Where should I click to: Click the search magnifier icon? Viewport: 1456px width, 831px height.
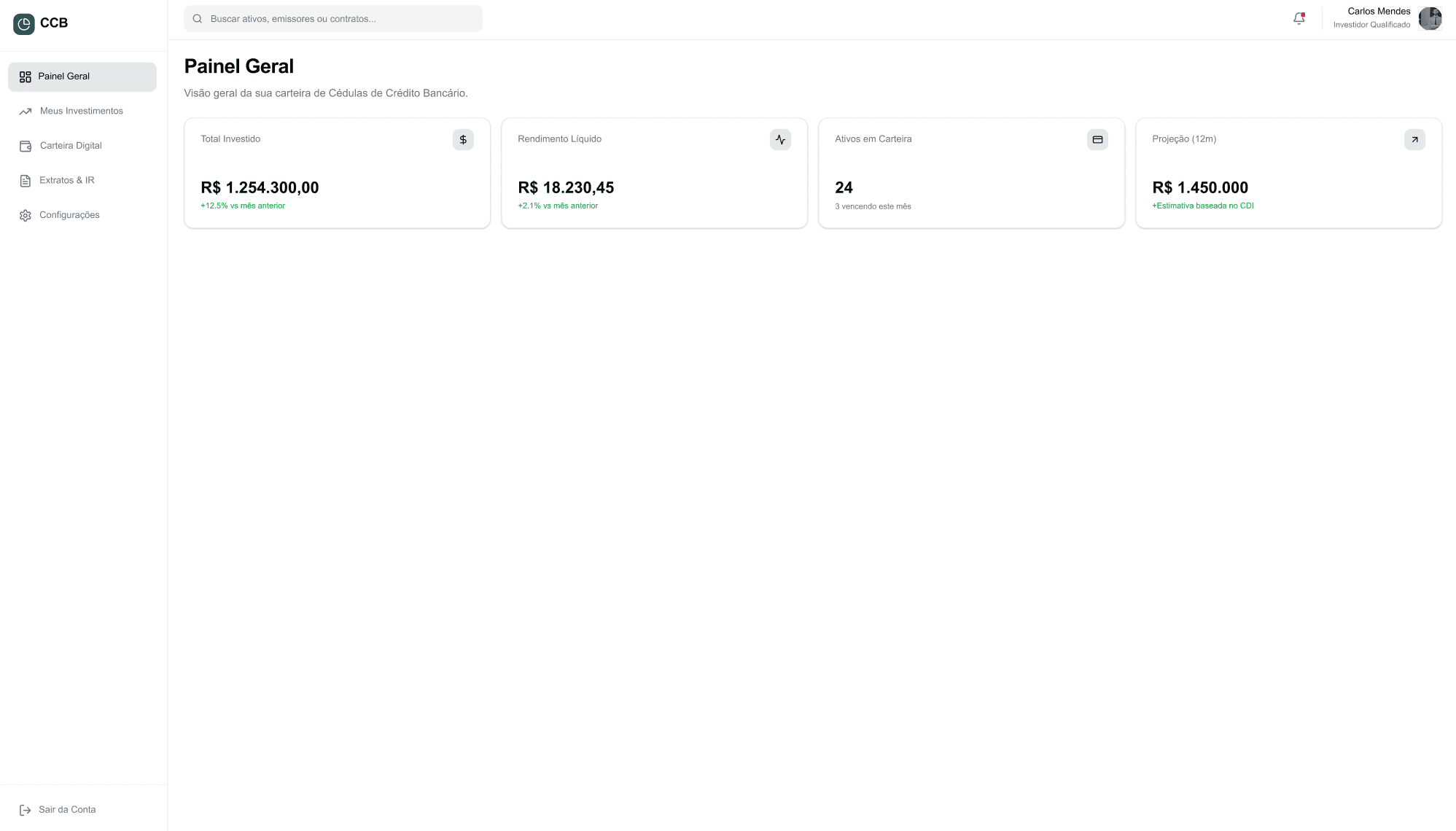coord(198,18)
